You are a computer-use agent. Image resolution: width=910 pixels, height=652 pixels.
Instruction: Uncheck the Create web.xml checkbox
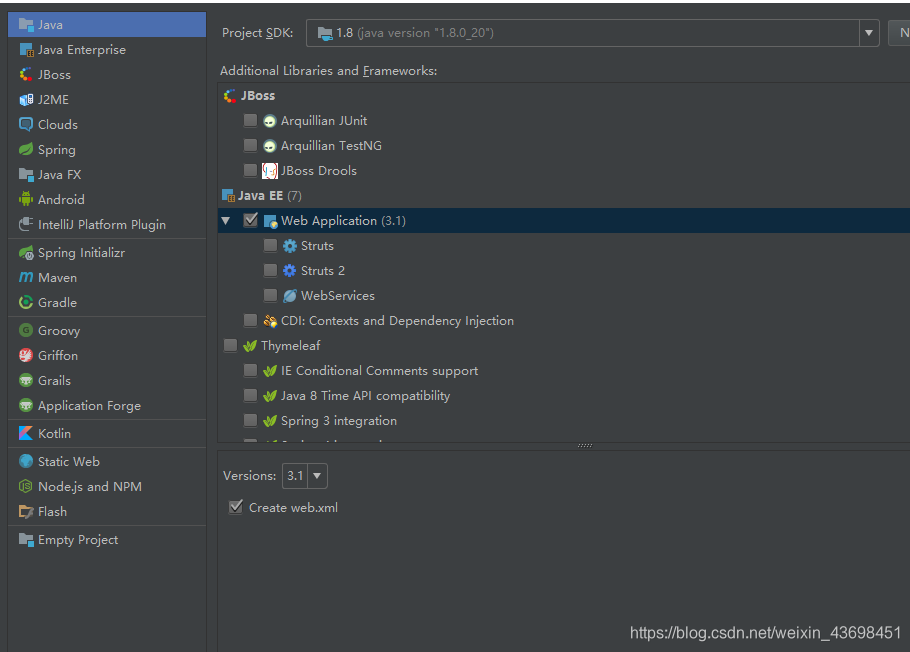point(236,507)
